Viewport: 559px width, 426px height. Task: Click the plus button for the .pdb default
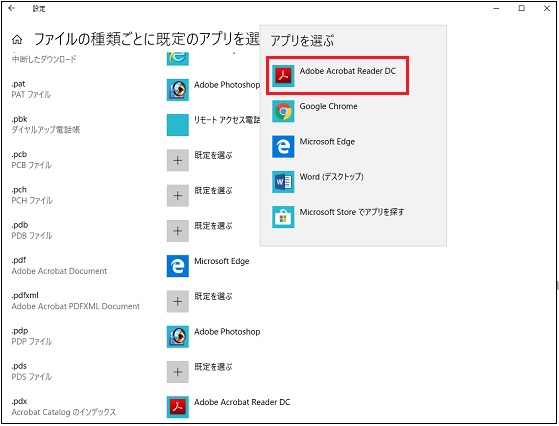178,231
